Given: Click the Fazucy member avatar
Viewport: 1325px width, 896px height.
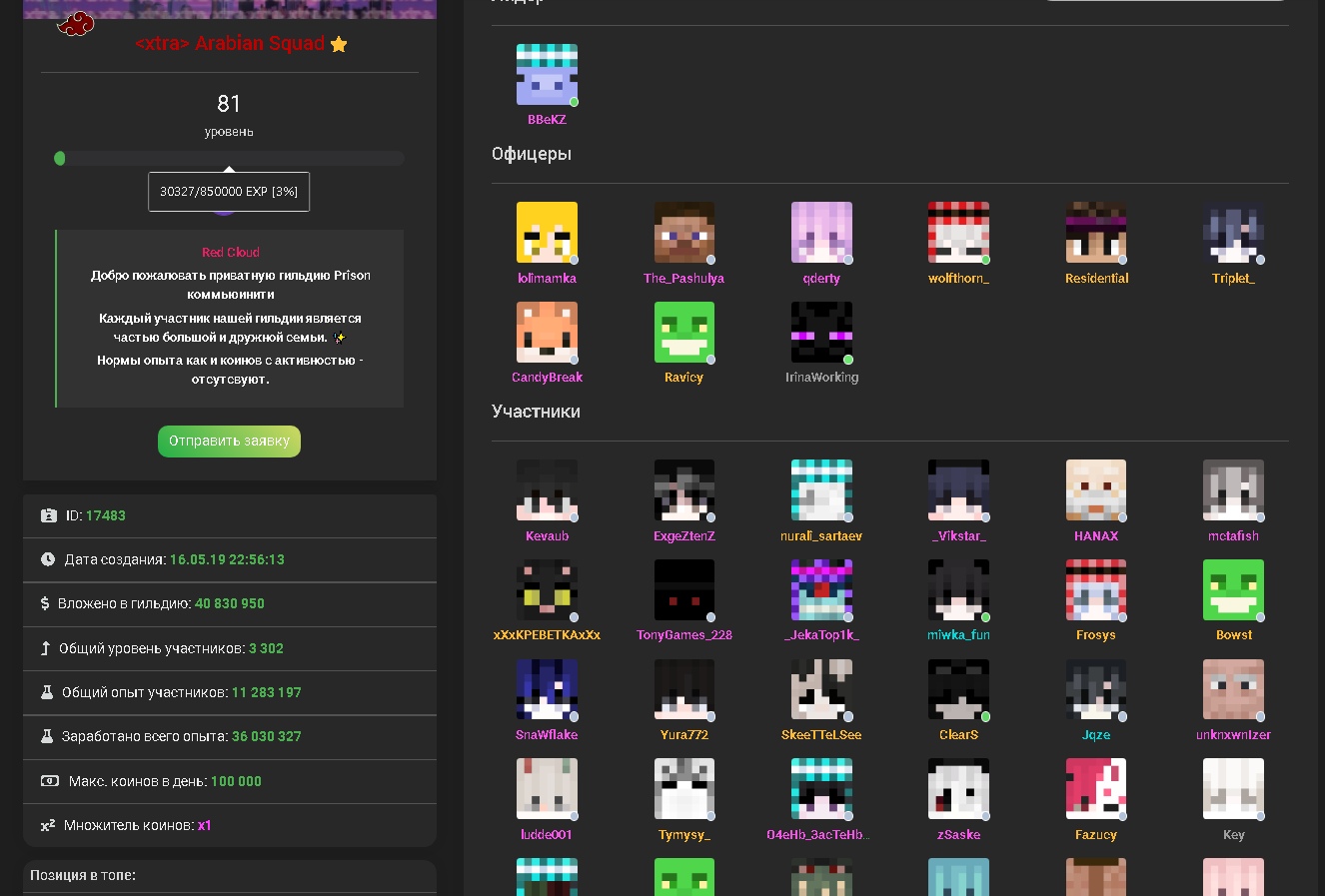Looking at the screenshot, I should pyautogui.click(x=1096, y=789).
